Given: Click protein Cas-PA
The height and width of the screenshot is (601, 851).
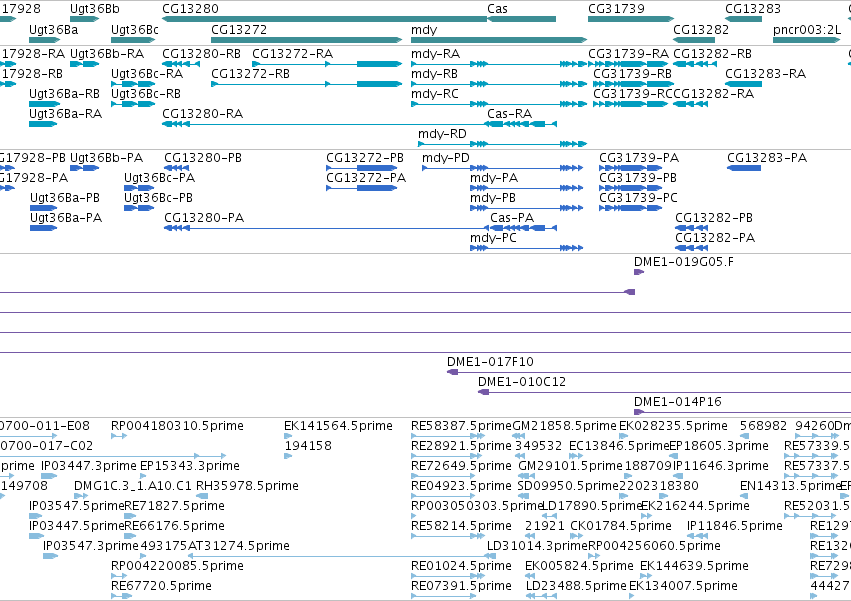Looking at the screenshot, I should tap(512, 218).
